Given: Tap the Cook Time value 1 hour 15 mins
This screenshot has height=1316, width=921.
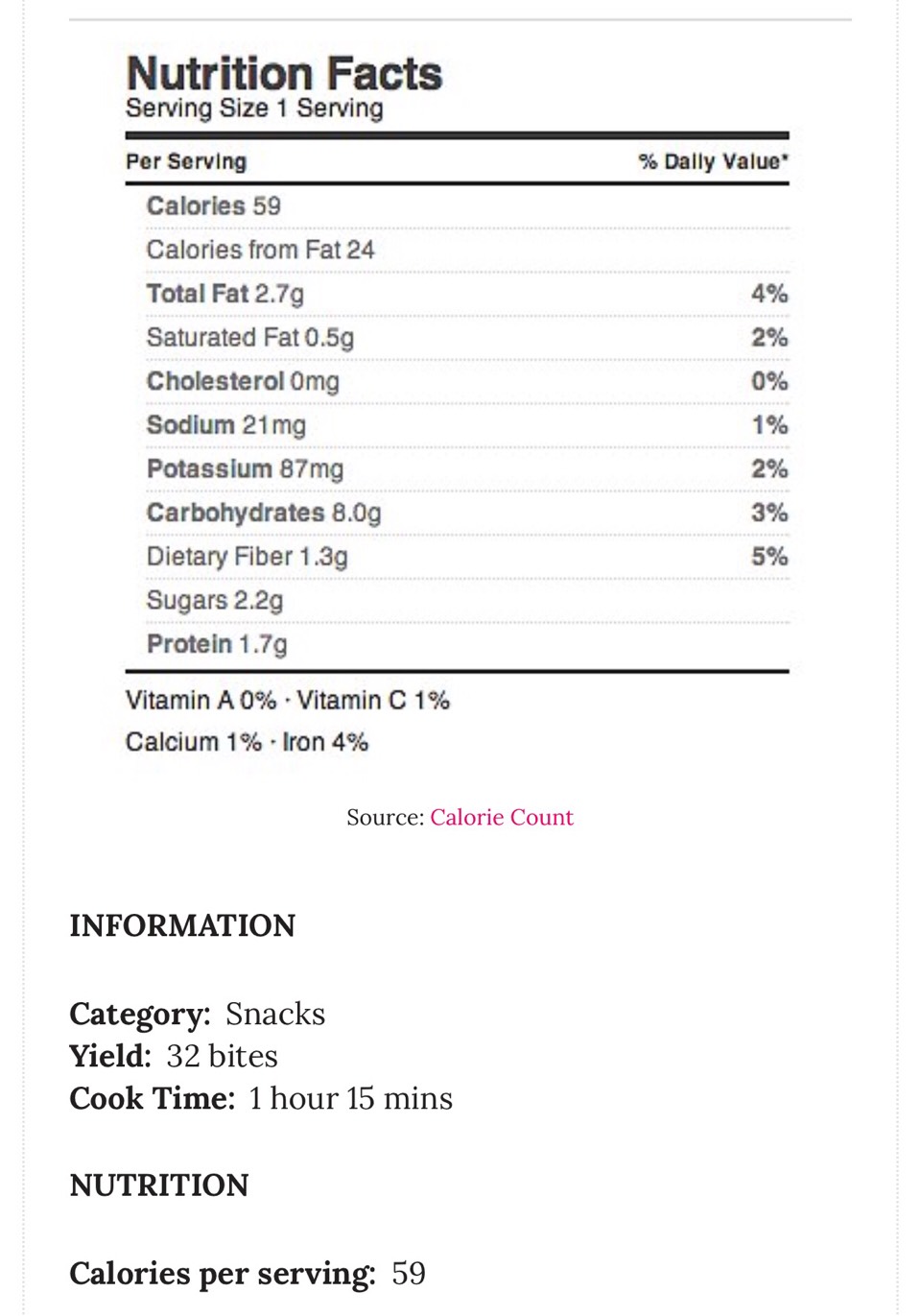Looking at the screenshot, I should tap(351, 1098).
